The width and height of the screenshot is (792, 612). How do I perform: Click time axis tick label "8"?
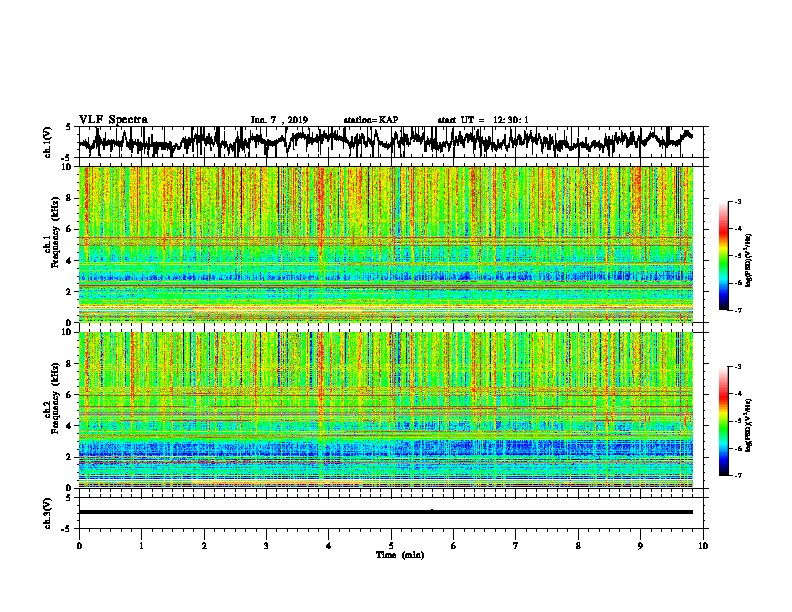click(578, 546)
